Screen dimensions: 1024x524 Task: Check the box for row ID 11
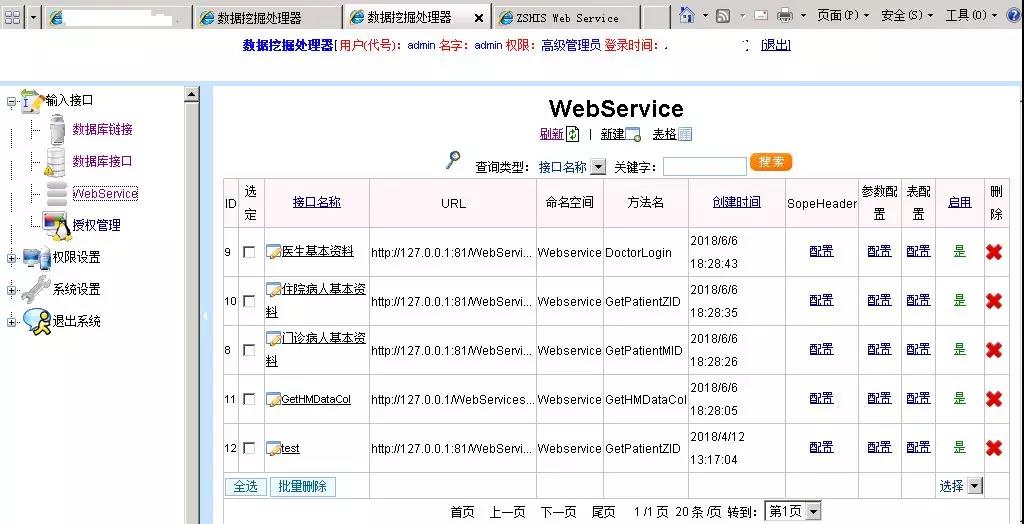pos(249,399)
